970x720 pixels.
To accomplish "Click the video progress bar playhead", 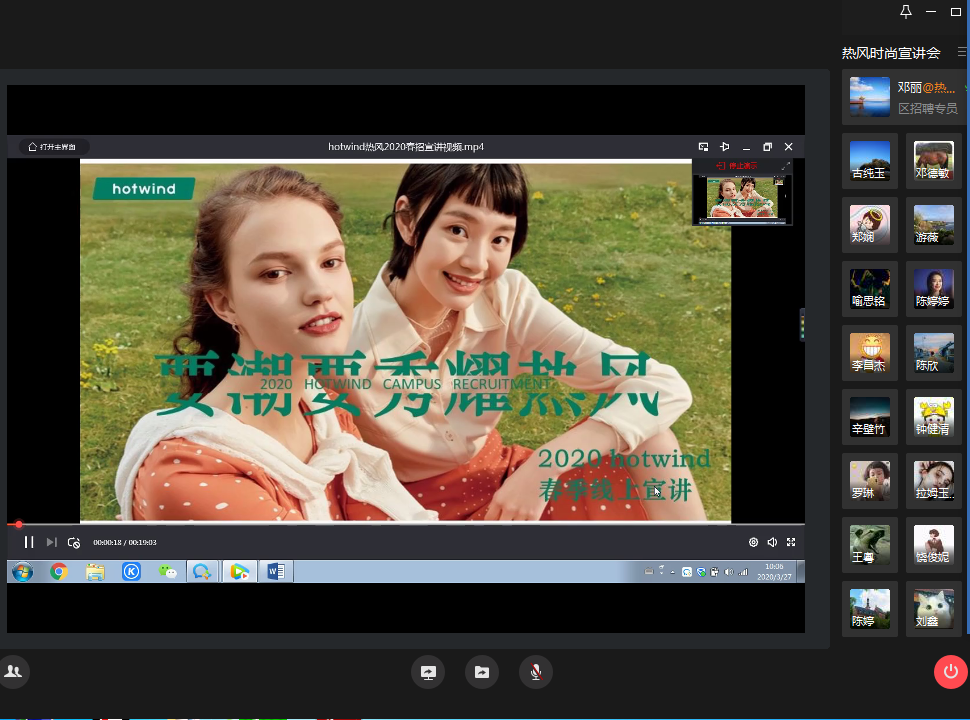I will (18, 524).
